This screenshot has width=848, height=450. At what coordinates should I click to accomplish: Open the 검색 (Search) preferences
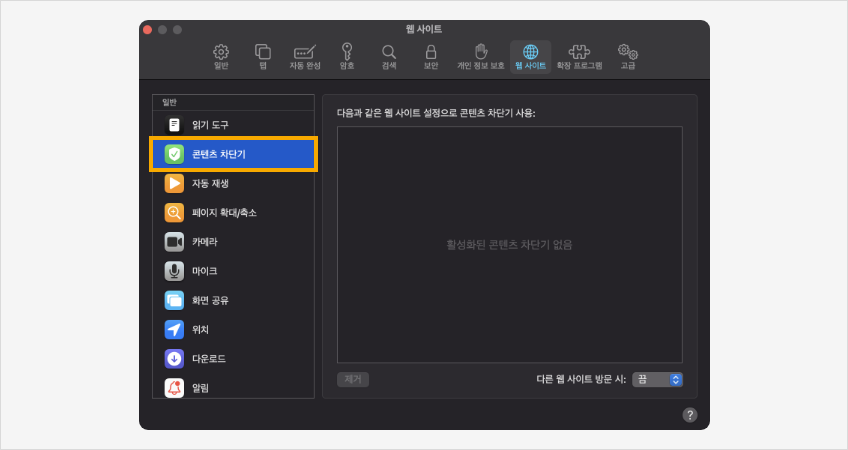pos(389,56)
